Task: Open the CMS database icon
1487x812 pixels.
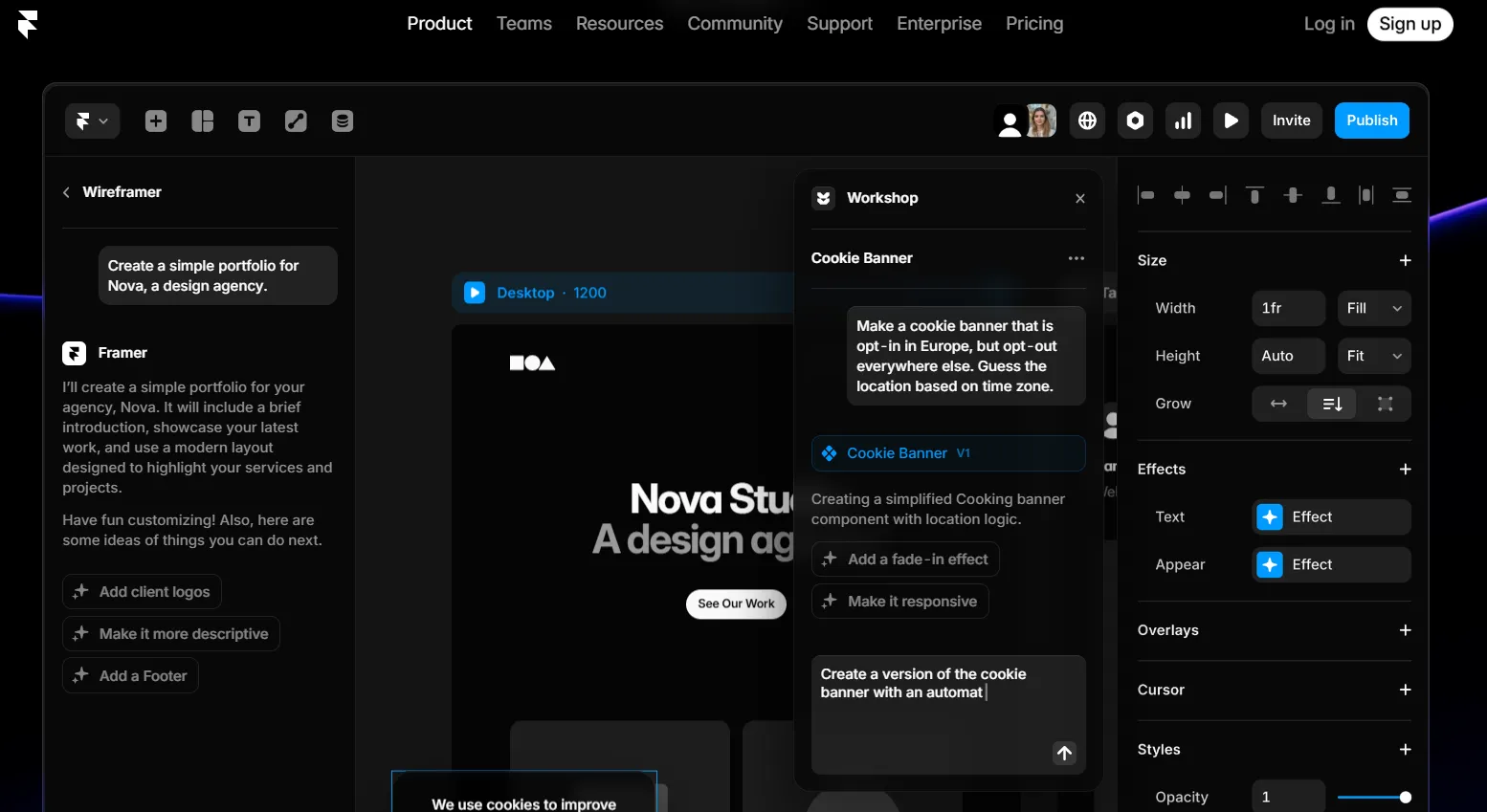Action: [x=343, y=121]
